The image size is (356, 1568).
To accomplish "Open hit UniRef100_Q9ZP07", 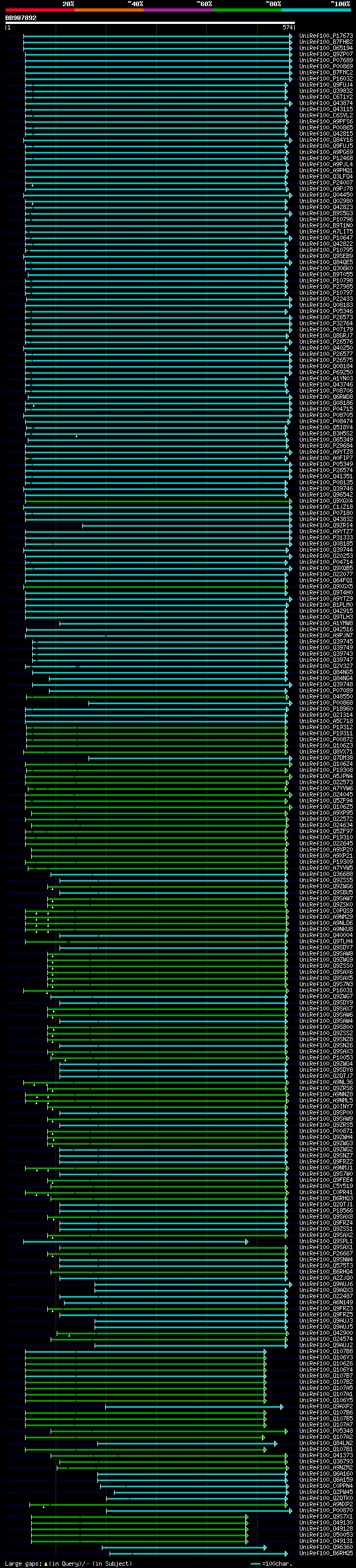I will (326, 54).
